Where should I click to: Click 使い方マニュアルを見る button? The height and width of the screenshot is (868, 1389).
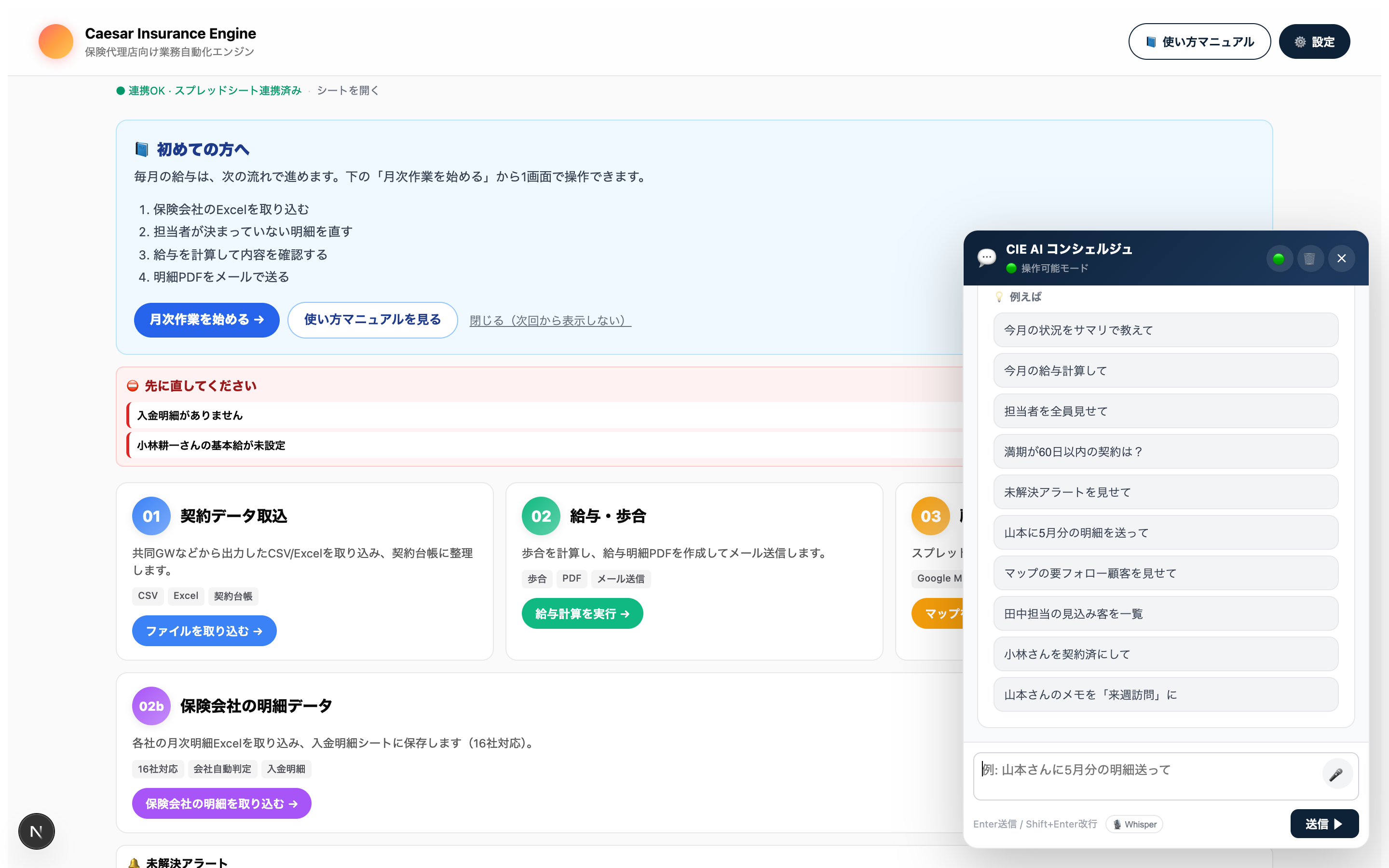point(372,320)
